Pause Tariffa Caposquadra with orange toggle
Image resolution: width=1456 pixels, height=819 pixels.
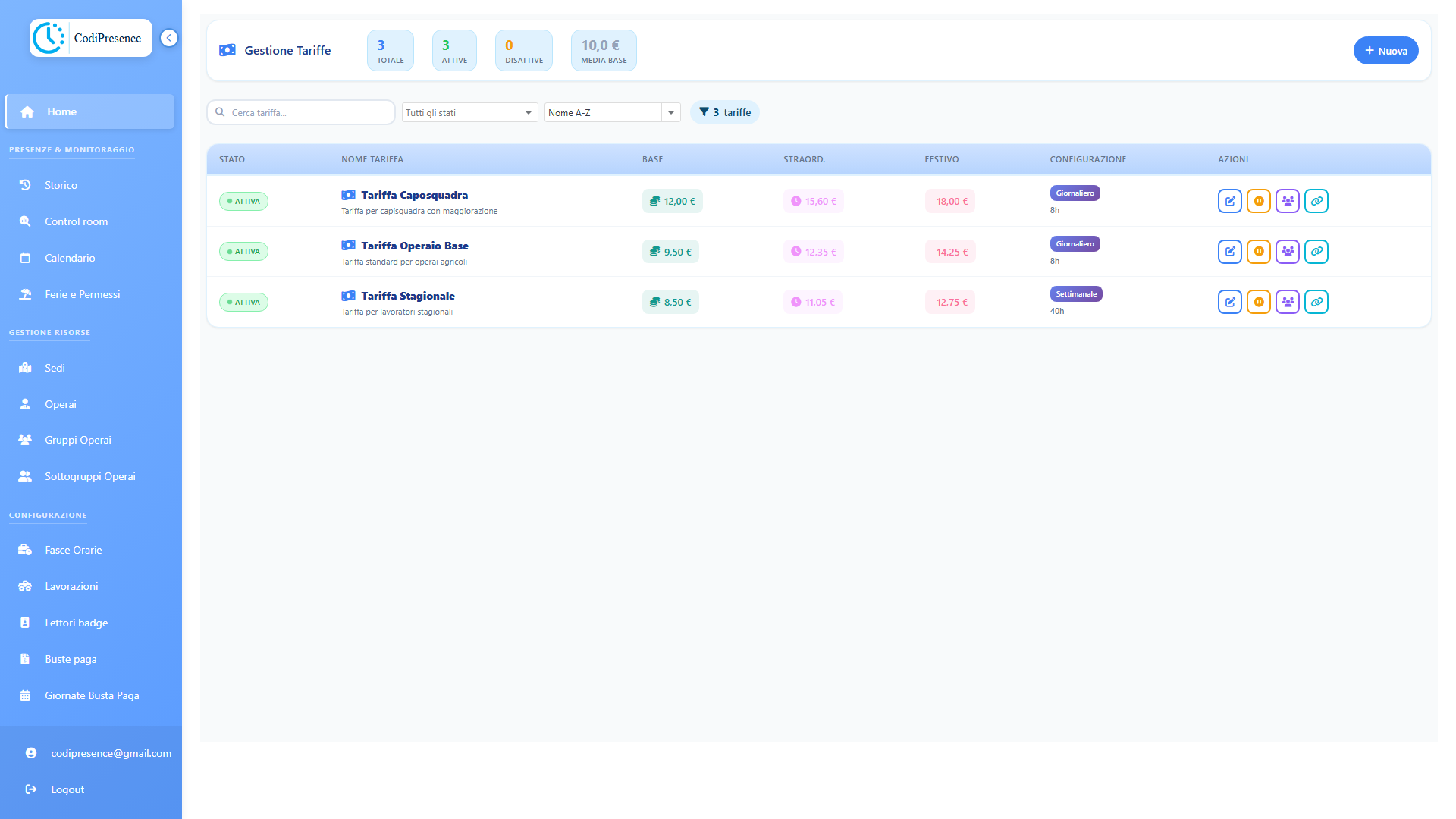(x=1258, y=201)
